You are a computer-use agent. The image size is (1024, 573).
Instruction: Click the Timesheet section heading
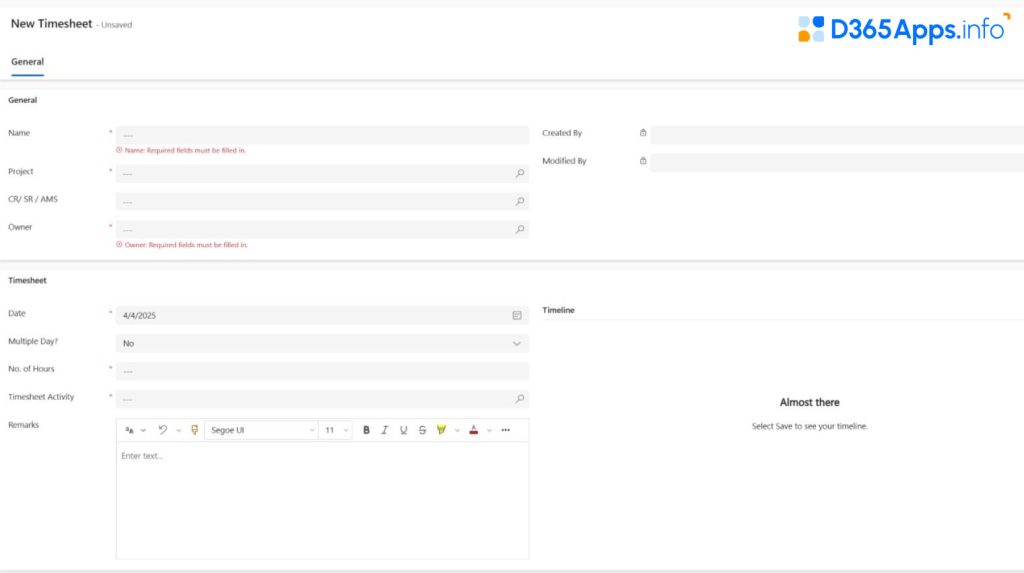(x=27, y=280)
